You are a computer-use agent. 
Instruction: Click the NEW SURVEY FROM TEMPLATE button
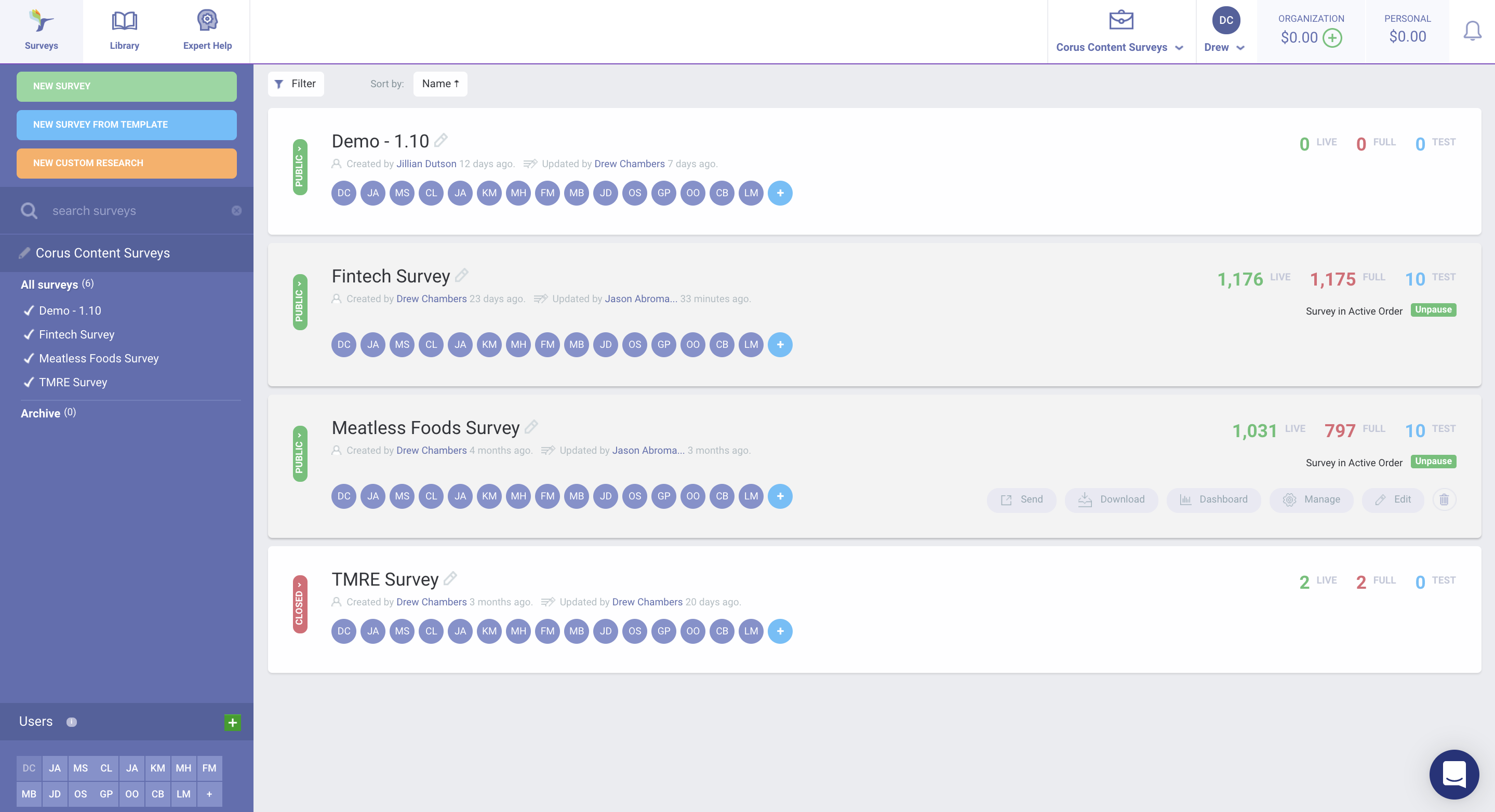127,125
